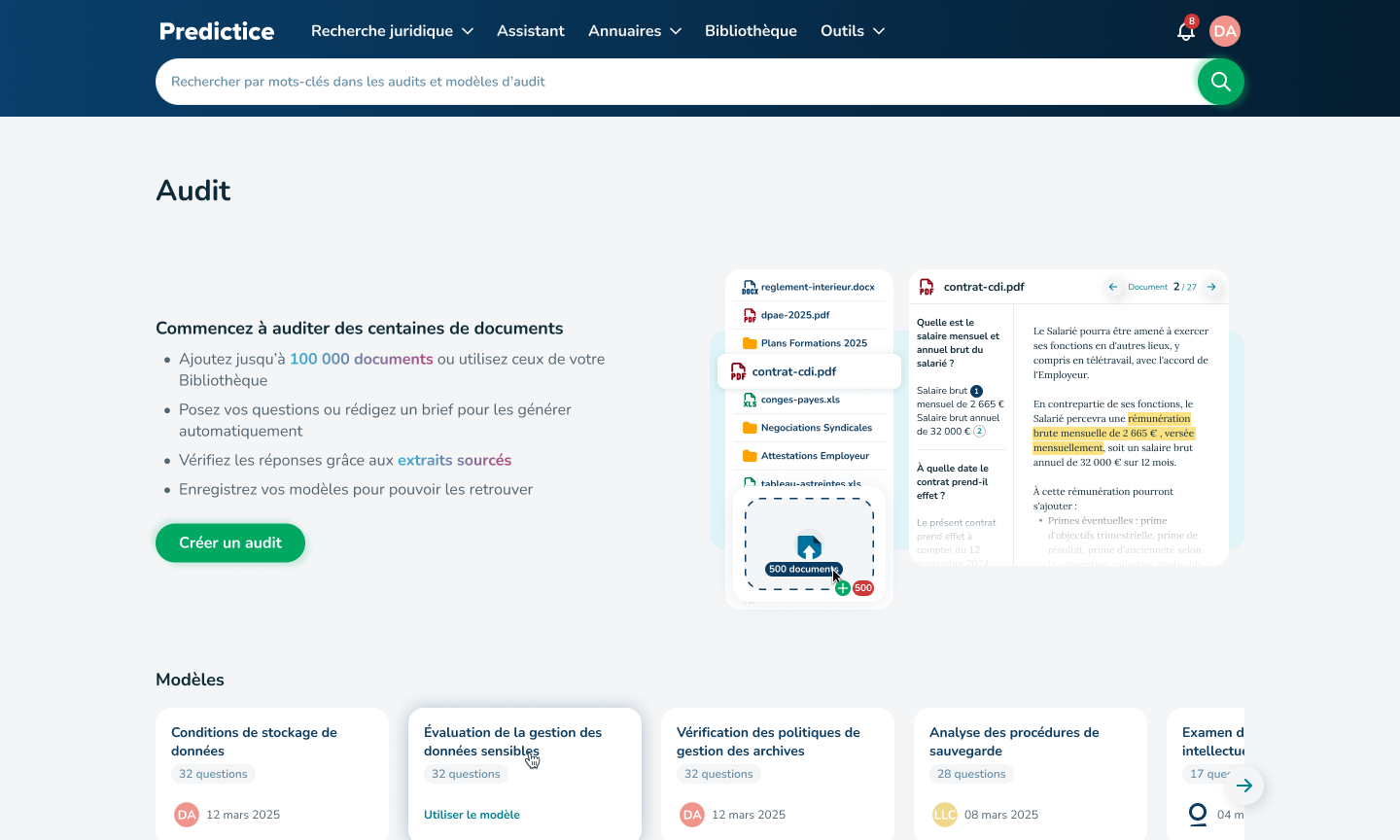
Task: Click the conges-payes.xls file name
Action: 800,400
